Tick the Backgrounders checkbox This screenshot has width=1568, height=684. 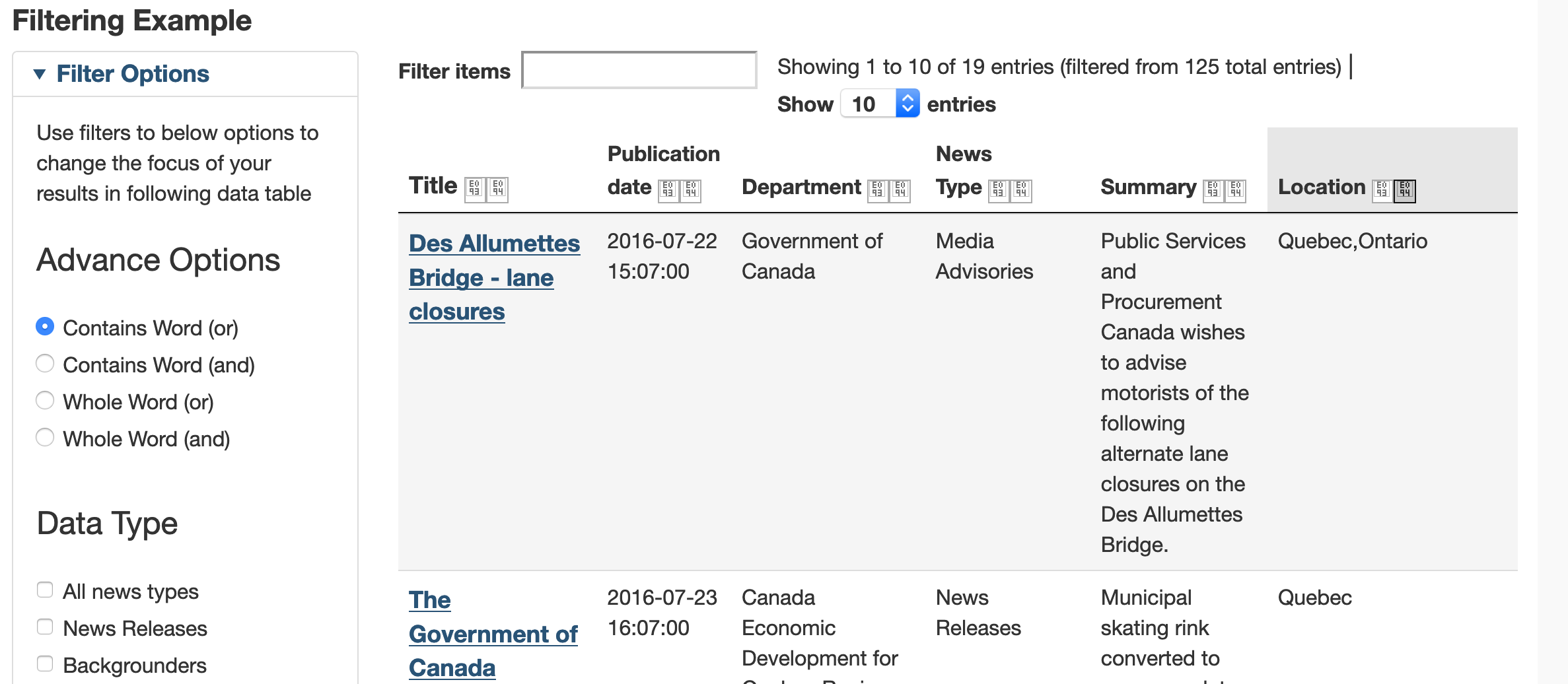pos(45,664)
